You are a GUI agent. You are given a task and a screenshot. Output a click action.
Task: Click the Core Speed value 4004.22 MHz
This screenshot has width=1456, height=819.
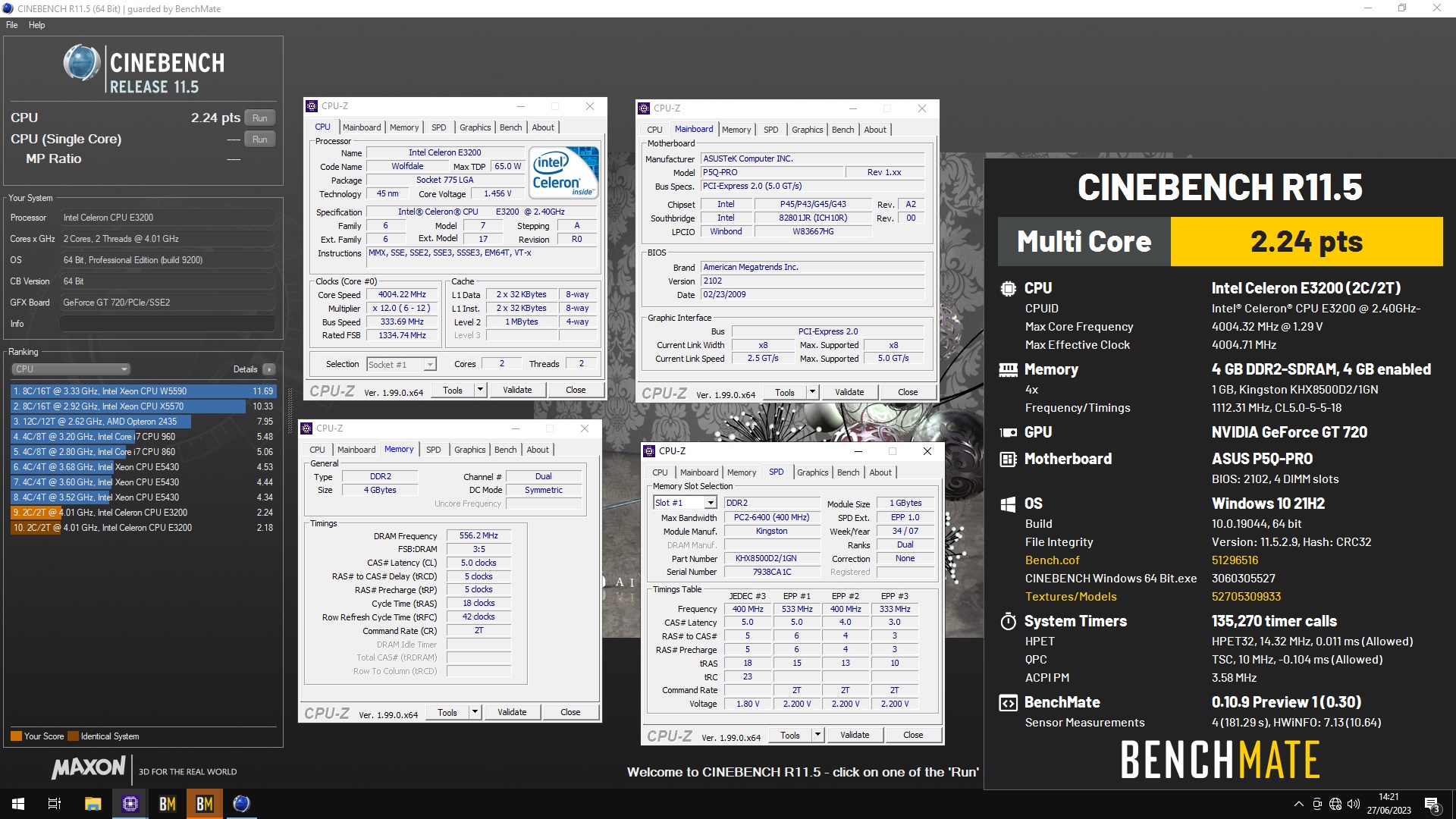coord(402,295)
